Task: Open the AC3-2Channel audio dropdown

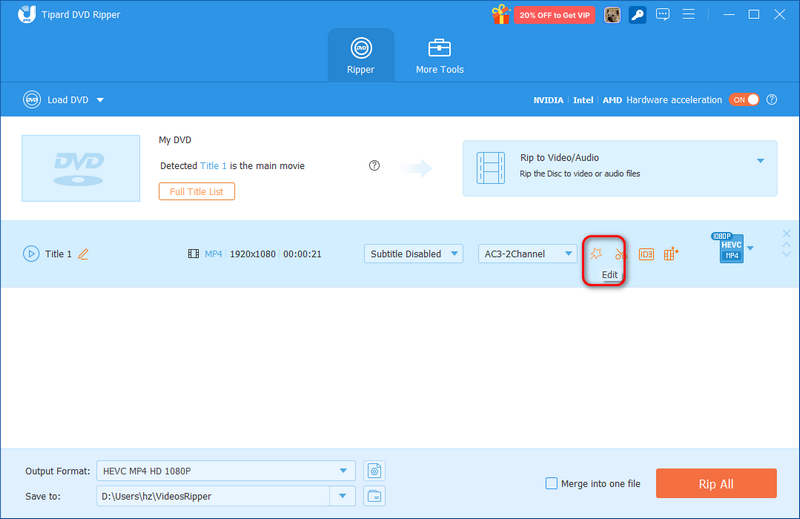Action: click(x=528, y=254)
